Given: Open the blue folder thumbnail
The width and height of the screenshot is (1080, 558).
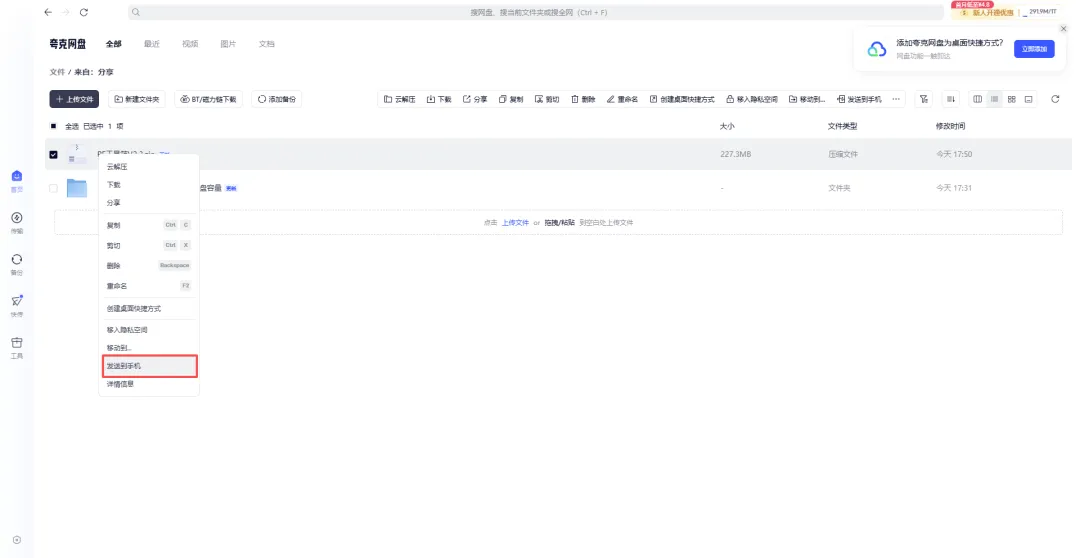Looking at the screenshot, I should pyautogui.click(x=76, y=188).
